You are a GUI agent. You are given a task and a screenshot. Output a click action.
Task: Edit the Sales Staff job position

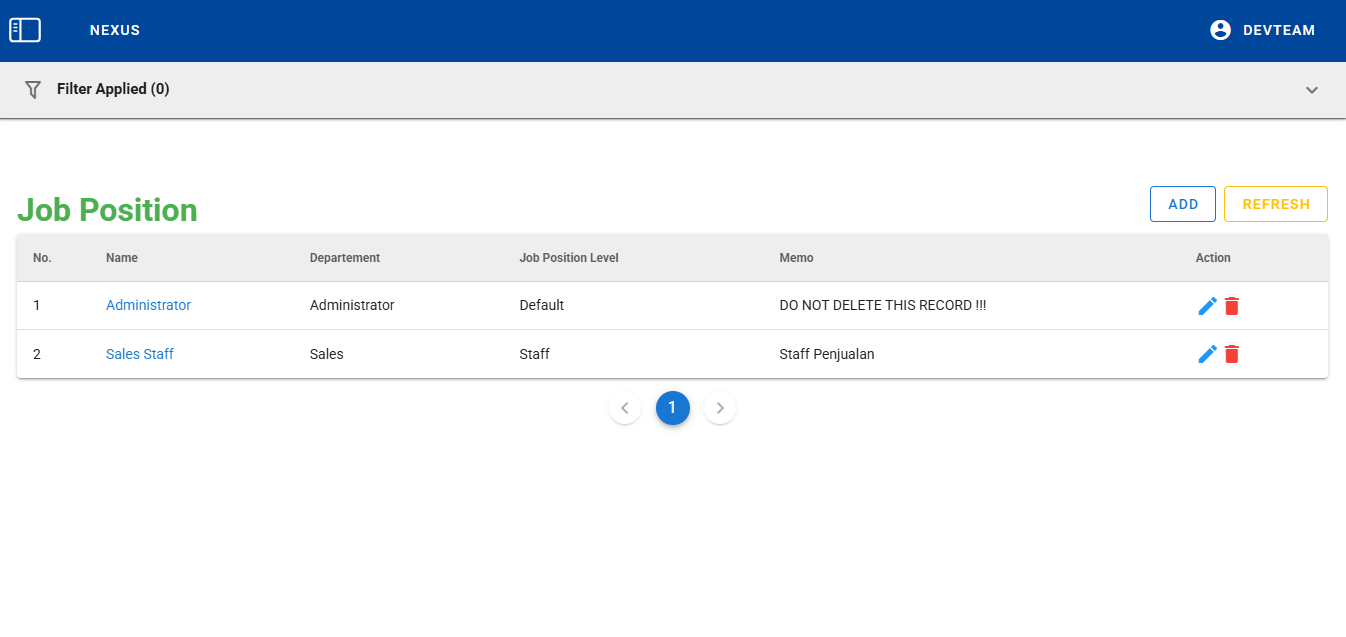pyautogui.click(x=1207, y=354)
